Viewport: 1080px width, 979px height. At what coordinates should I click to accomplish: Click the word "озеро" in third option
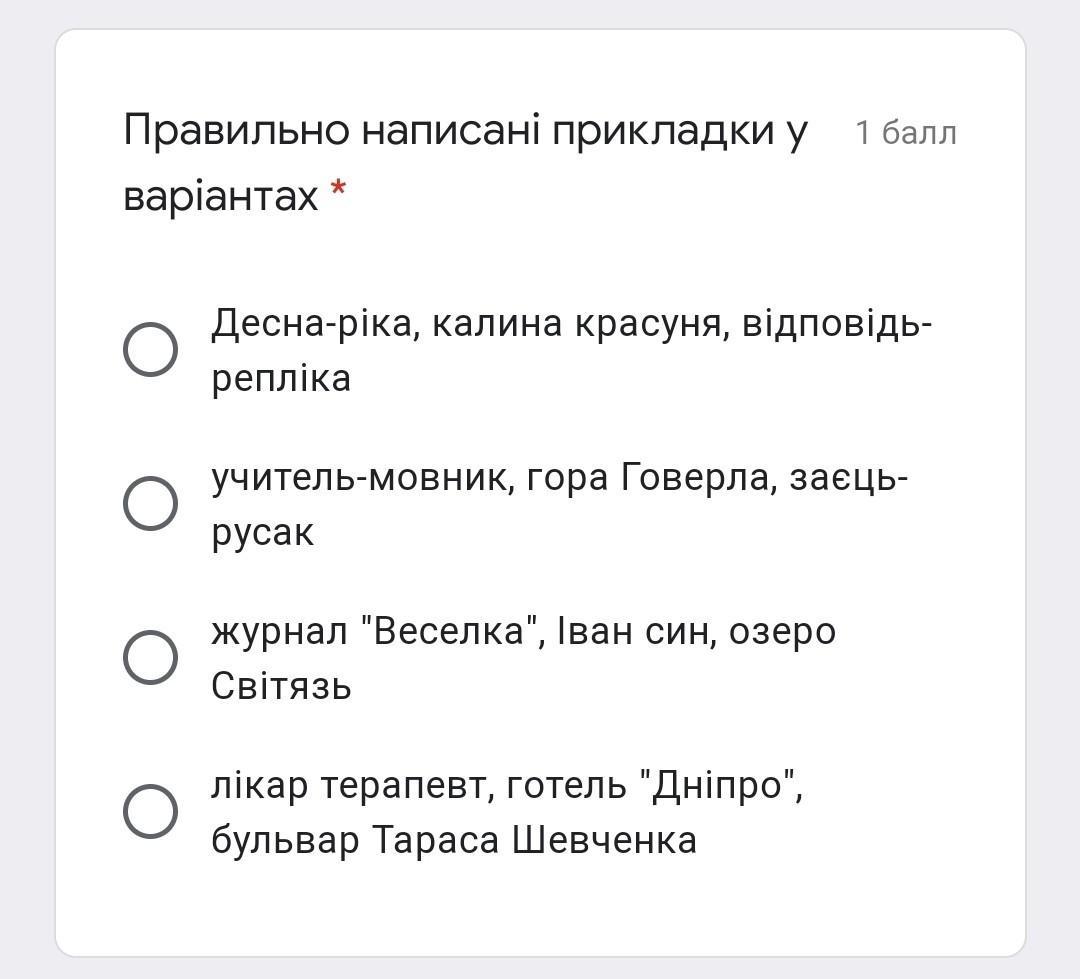(x=782, y=632)
